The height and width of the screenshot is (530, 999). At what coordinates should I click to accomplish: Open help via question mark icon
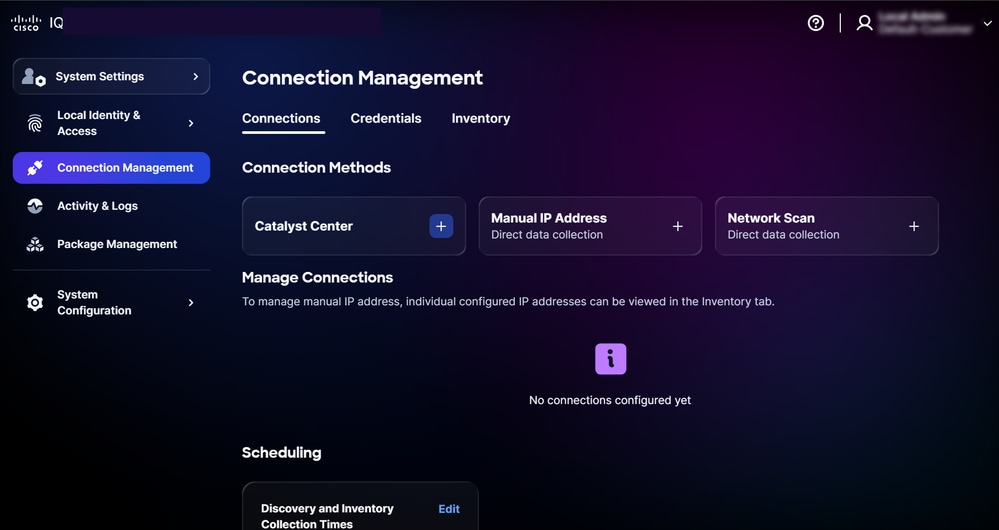[x=816, y=23]
